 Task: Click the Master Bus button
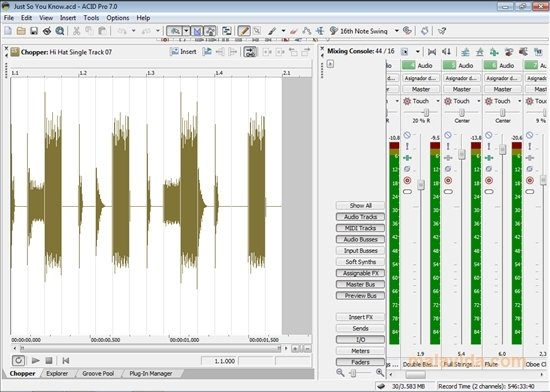click(360, 284)
